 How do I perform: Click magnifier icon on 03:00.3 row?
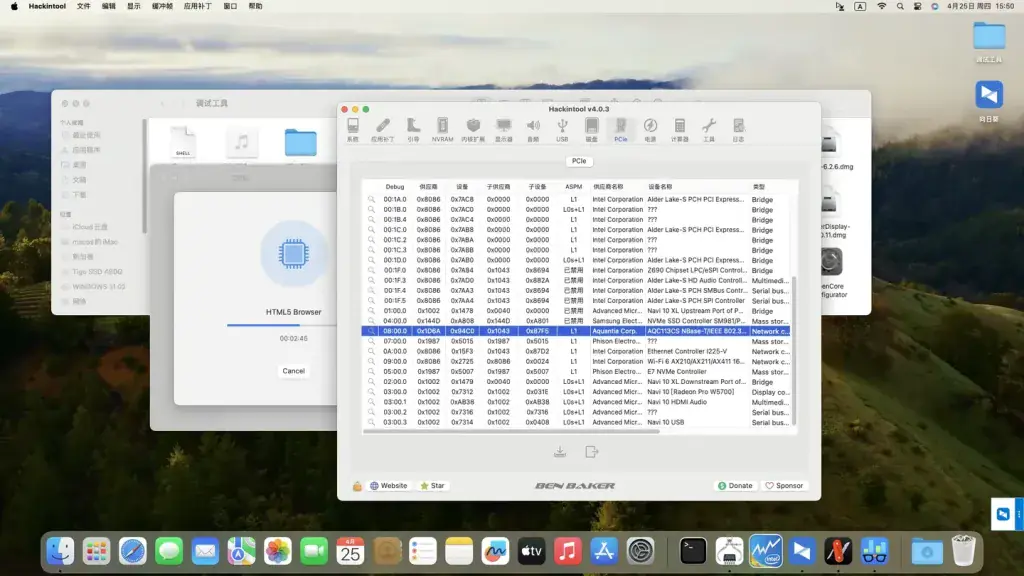click(x=371, y=422)
